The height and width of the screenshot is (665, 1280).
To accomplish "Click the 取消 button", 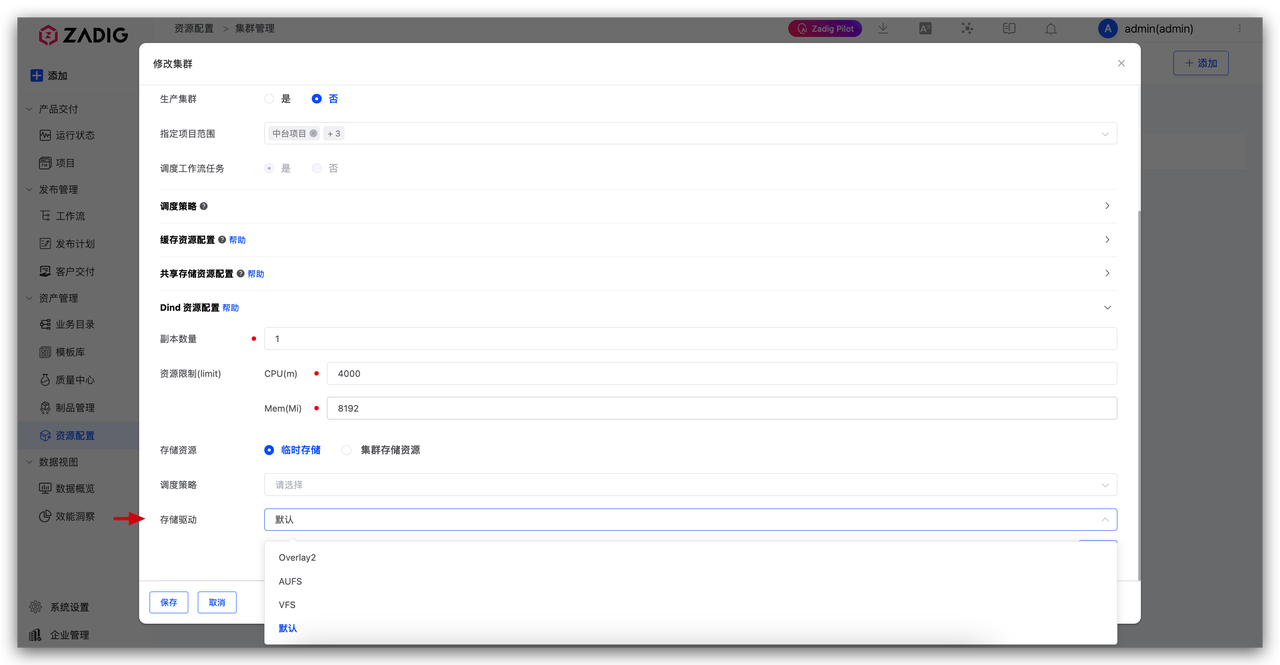I will tap(217, 603).
